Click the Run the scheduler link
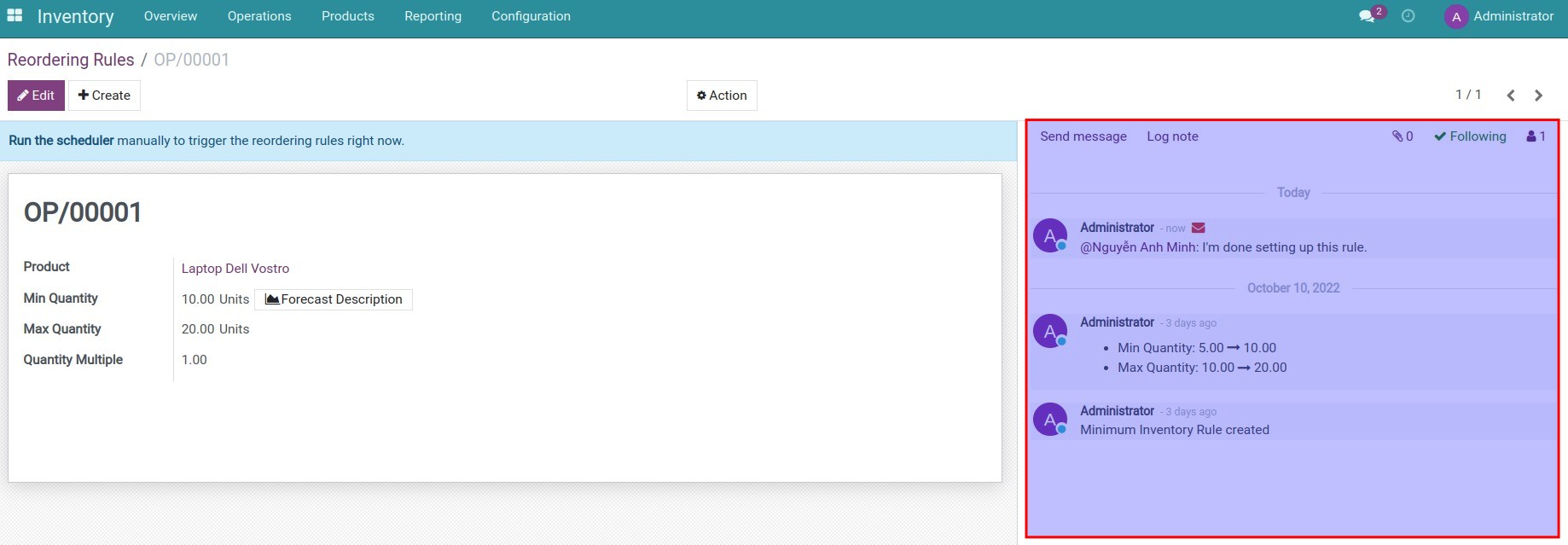Viewport: 1568px width, 545px height. pyautogui.click(x=61, y=141)
